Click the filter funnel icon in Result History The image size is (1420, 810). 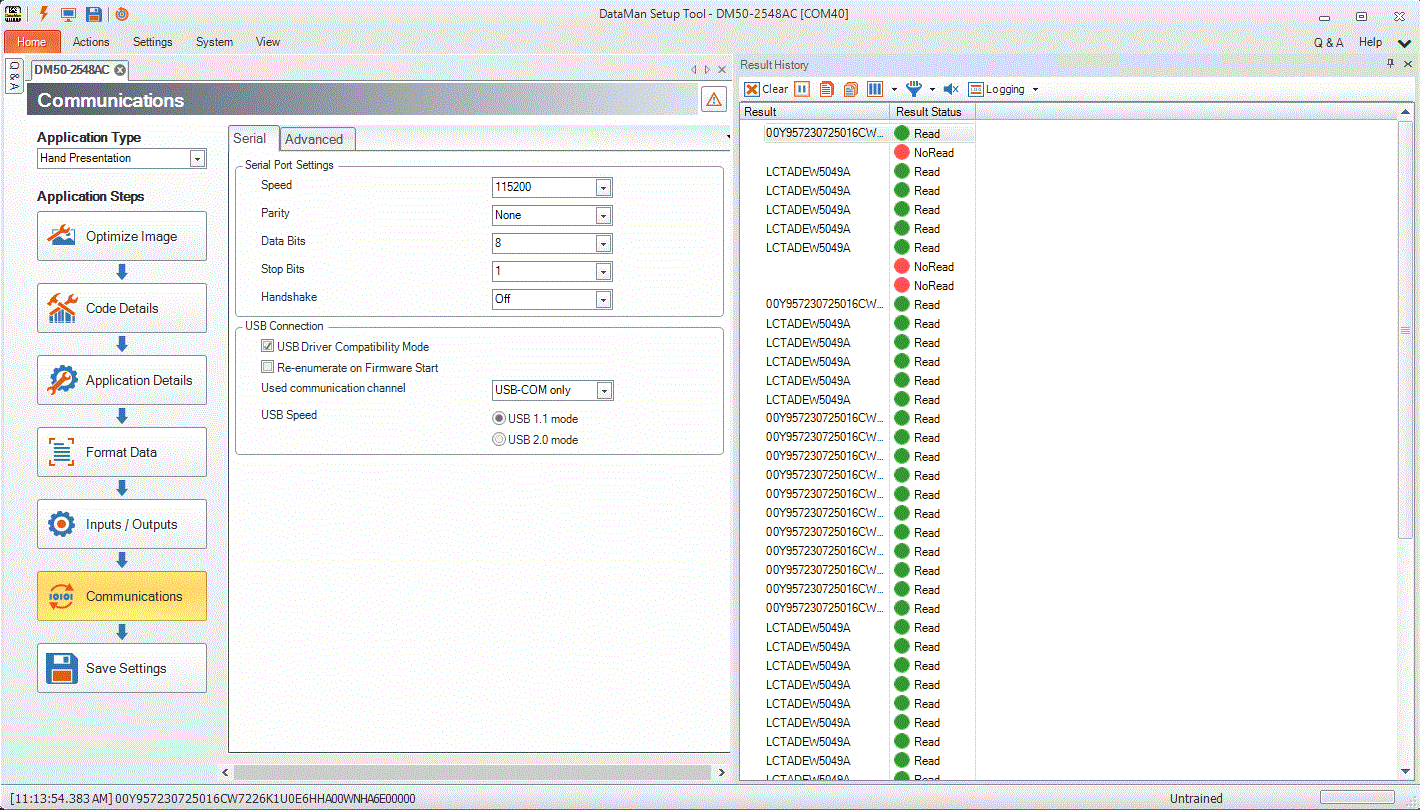[x=913, y=89]
